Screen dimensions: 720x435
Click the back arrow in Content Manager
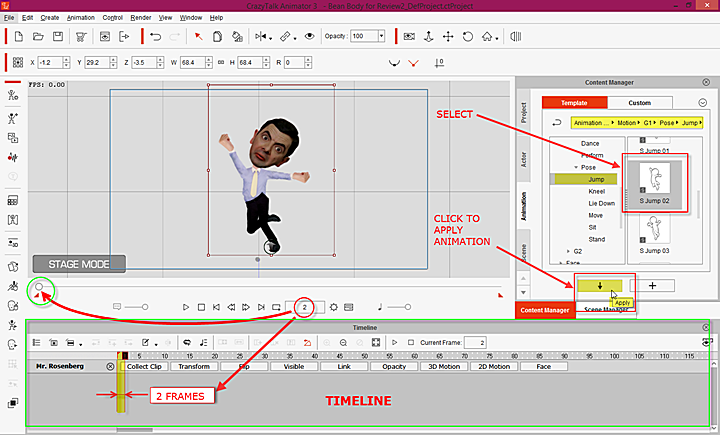(x=557, y=123)
